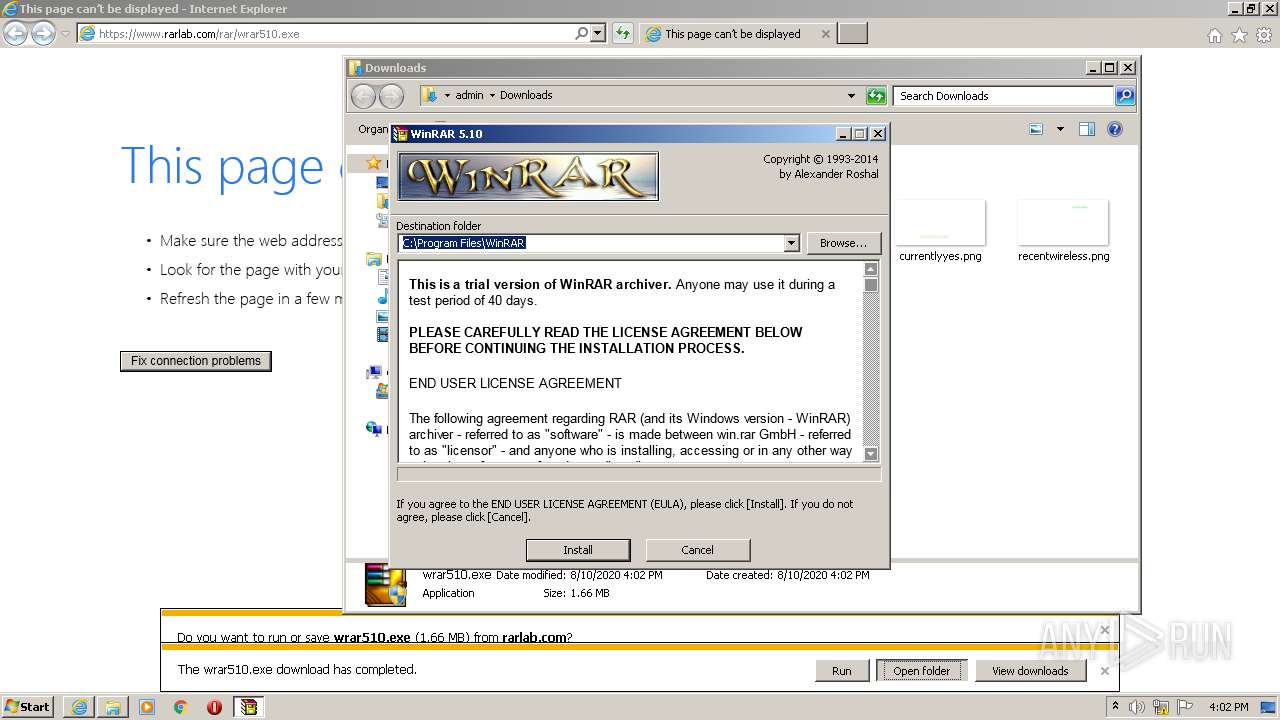Click the admin breadcrumb in Downloads window
This screenshot has height=720, width=1280.
[x=469, y=96]
